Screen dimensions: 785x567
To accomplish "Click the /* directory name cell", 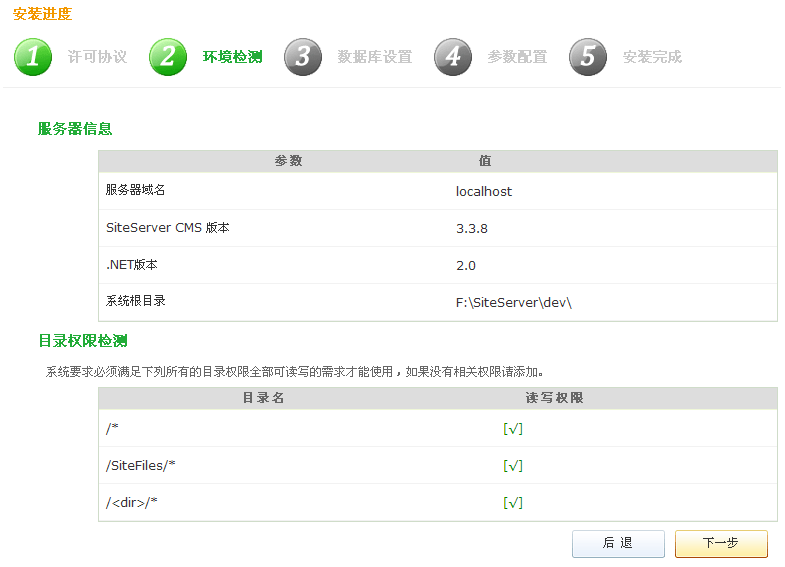I will coord(112,429).
